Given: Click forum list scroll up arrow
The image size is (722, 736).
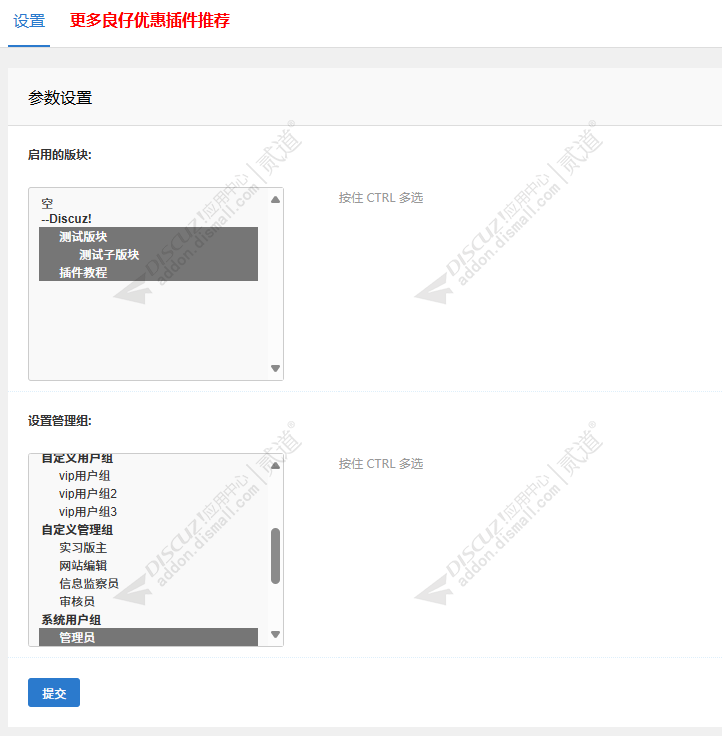Looking at the screenshot, I should tap(276, 199).
